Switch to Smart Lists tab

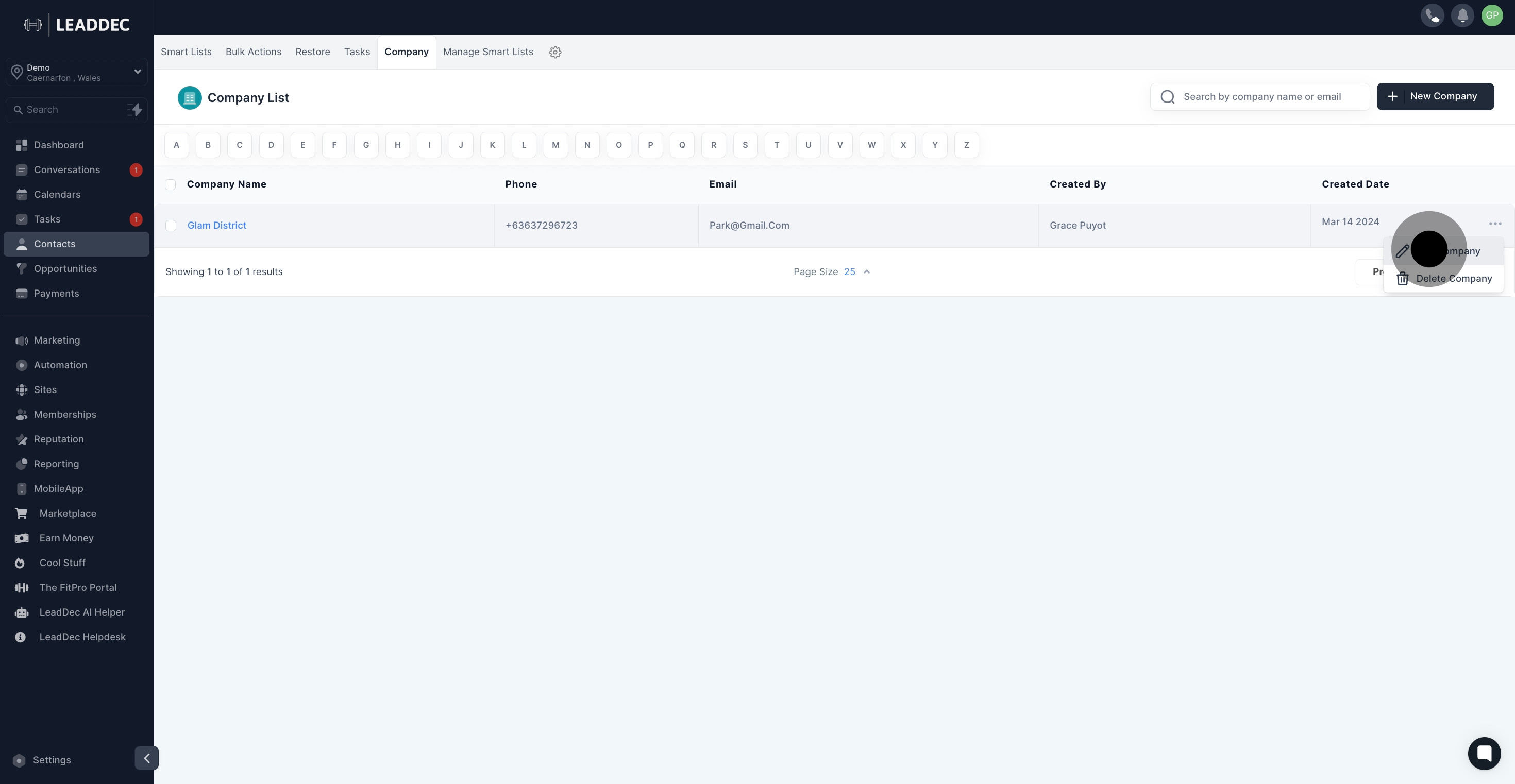(x=186, y=52)
